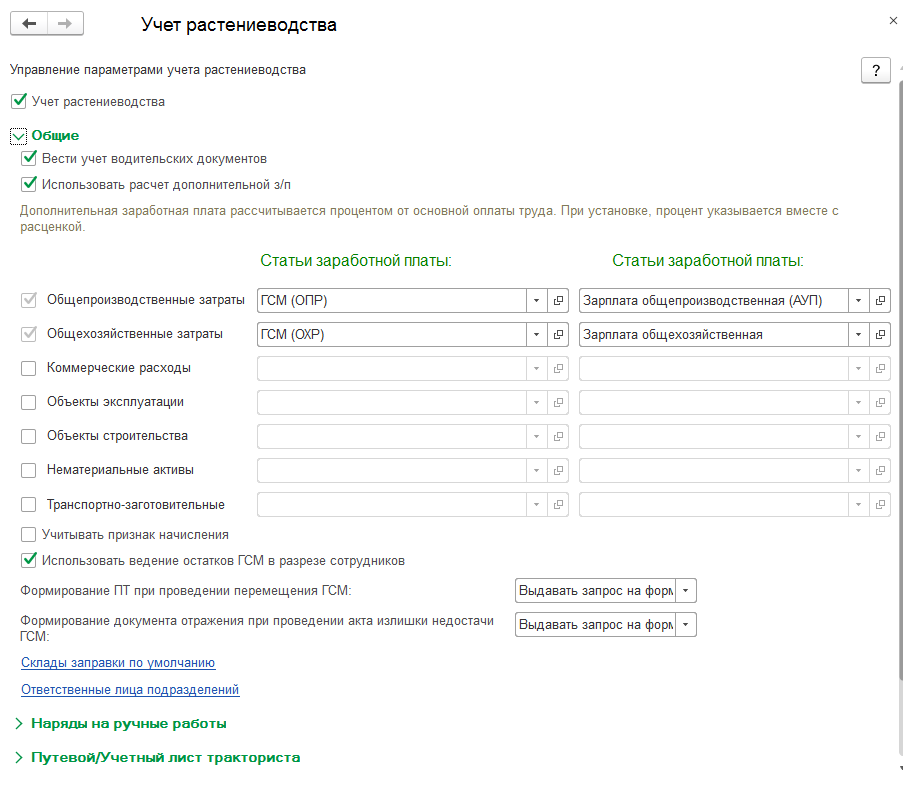Image resolution: width=903 pixels, height=787 pixels.
Task: Click open icon of second Коммерческие расходы field
Action: point(880,368)
